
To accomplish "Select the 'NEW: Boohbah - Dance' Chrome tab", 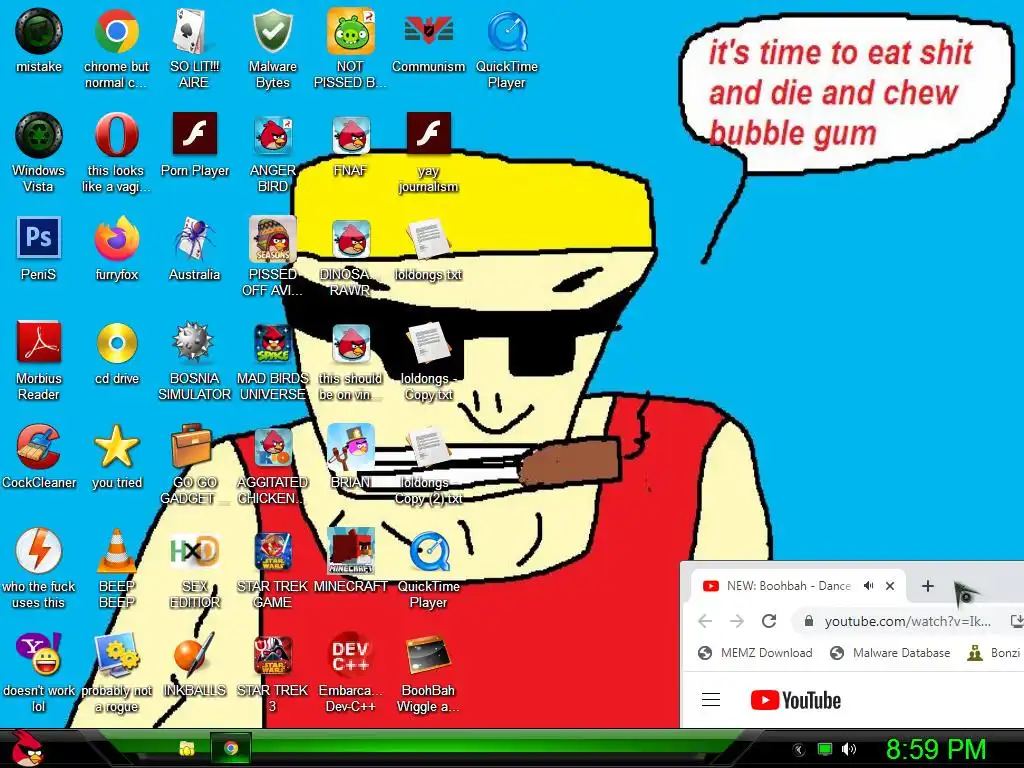I will (x=798, y=586).
